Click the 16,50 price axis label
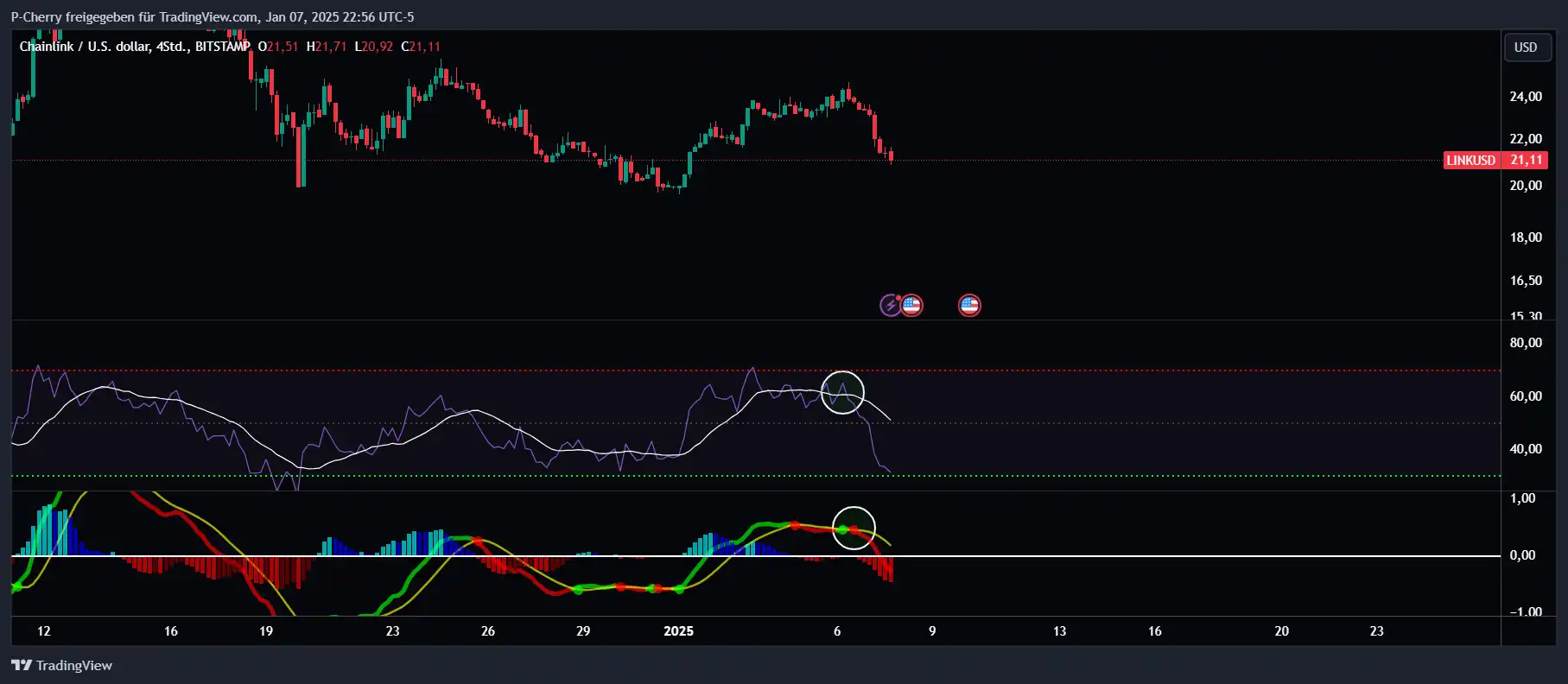 tap(1526, 281)
